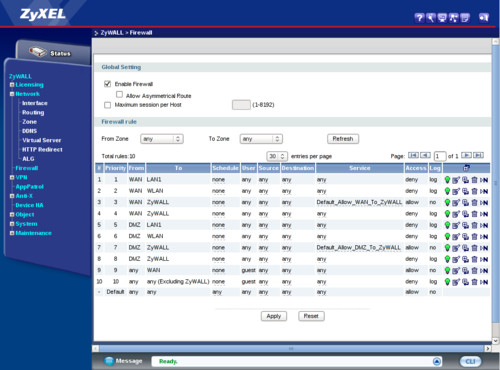Open the CLI button
Screen dimensions: 500x370
tap(470, 361)
